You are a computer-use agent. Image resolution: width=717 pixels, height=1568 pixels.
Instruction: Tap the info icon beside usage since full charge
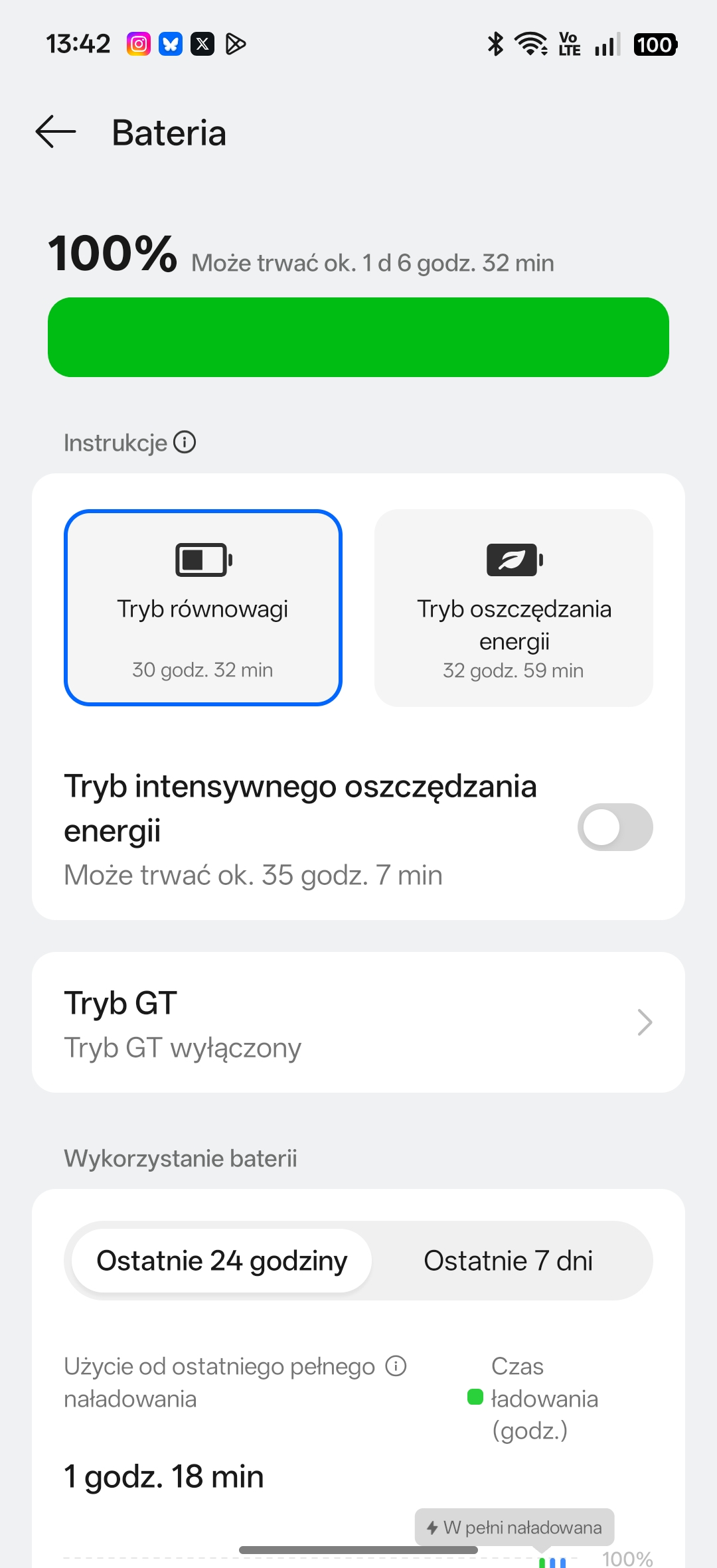click(396, 1366)
